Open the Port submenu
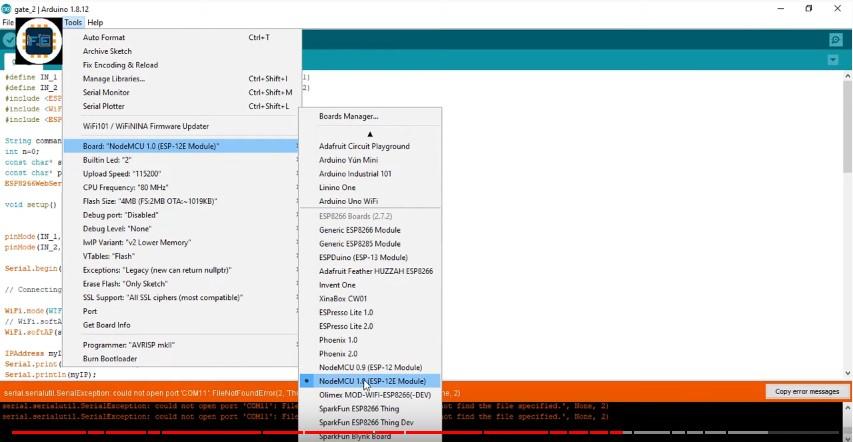Viewport: 853px width, 442px height. tap(182, 311)
